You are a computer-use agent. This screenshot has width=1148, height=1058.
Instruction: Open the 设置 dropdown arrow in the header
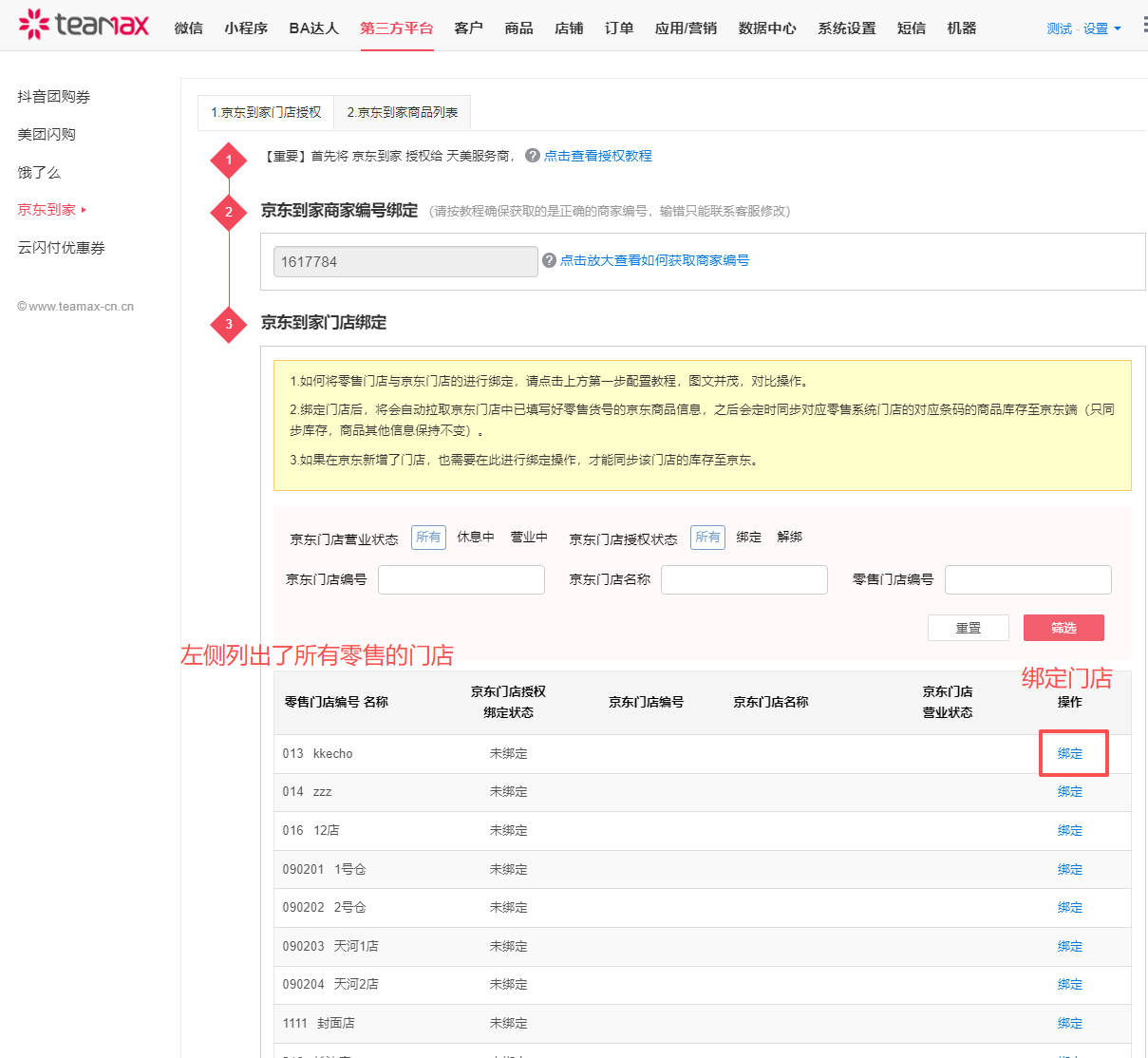point(1118,28)
